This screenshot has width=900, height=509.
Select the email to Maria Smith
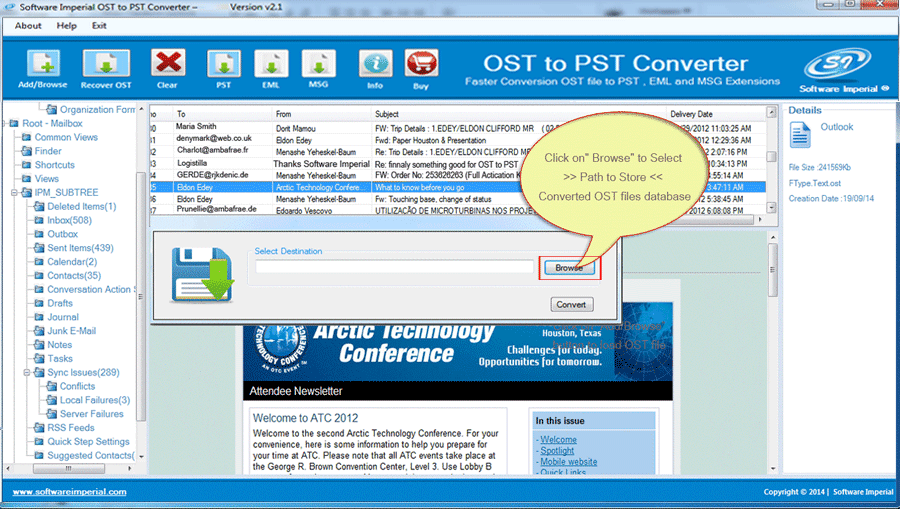(x=196, y=127)
